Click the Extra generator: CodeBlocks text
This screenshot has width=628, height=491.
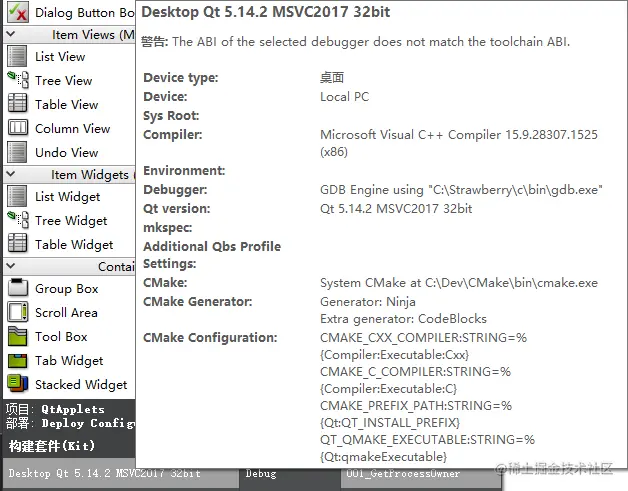pos(403,319)
